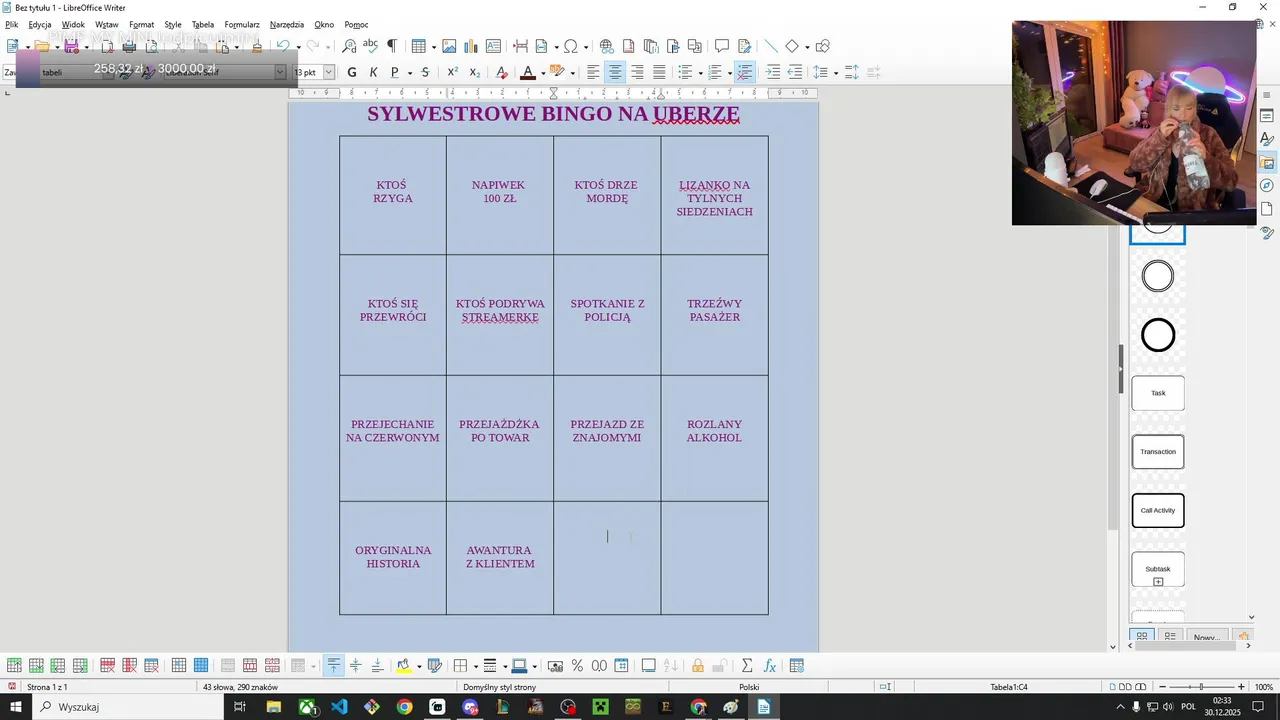Increase paragraph indent icon
Image resolution: width=1280 pixels, height=720 pixels.
[x=772, y=72]
